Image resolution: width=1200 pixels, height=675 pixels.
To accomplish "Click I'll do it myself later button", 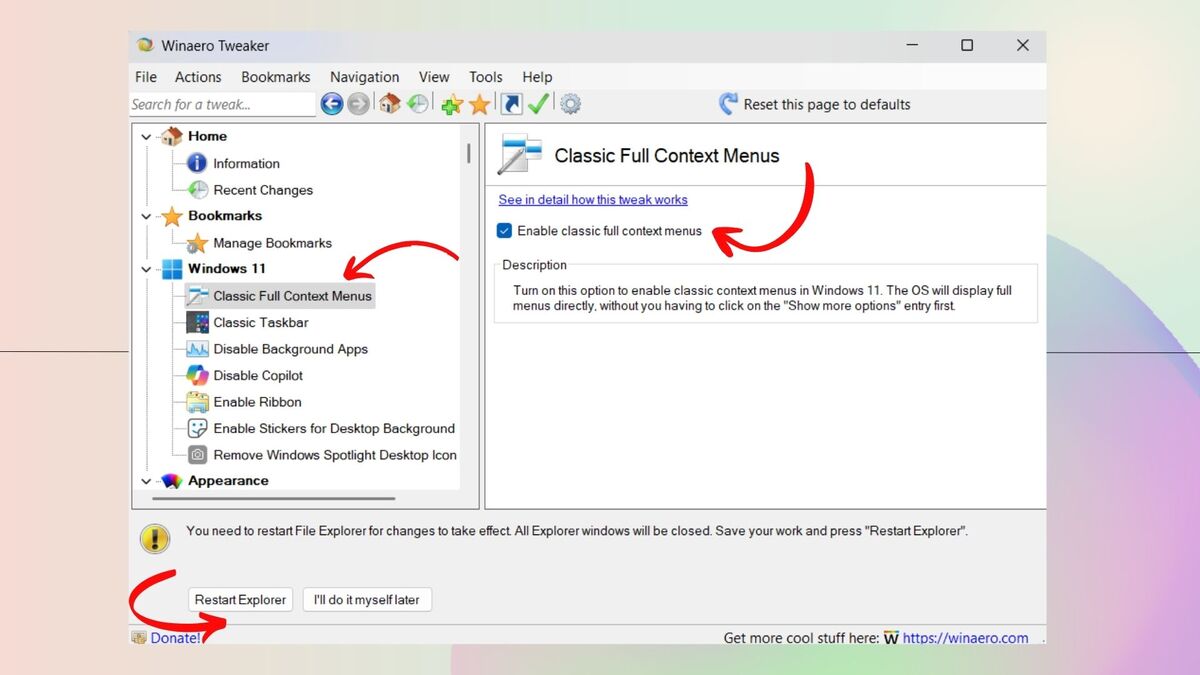I will click(x=367, y=600).
